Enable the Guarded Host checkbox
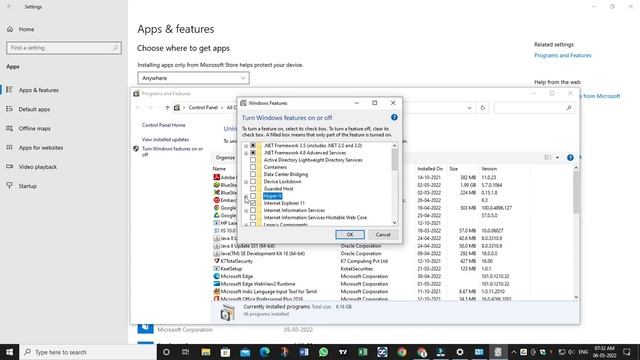Viewport: 640px width, 360px height. click(x=253, y=189)
